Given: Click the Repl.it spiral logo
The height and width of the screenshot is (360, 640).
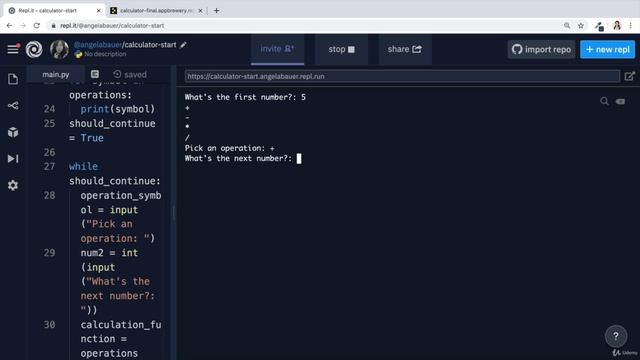Looking at the screenshot, I should coord(34,49).
